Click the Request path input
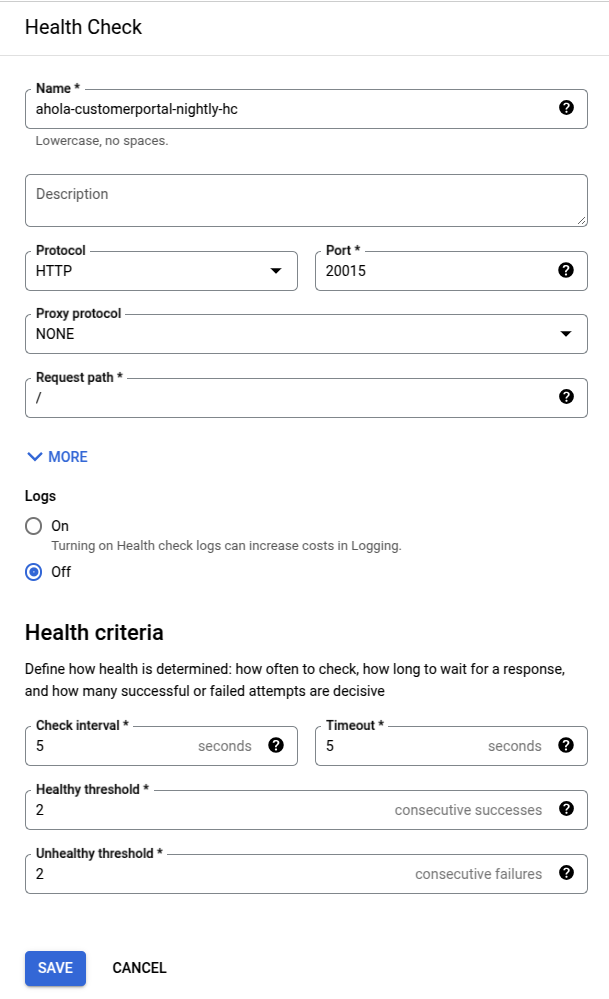Screen dimensions: 609x999 point(293,398)
